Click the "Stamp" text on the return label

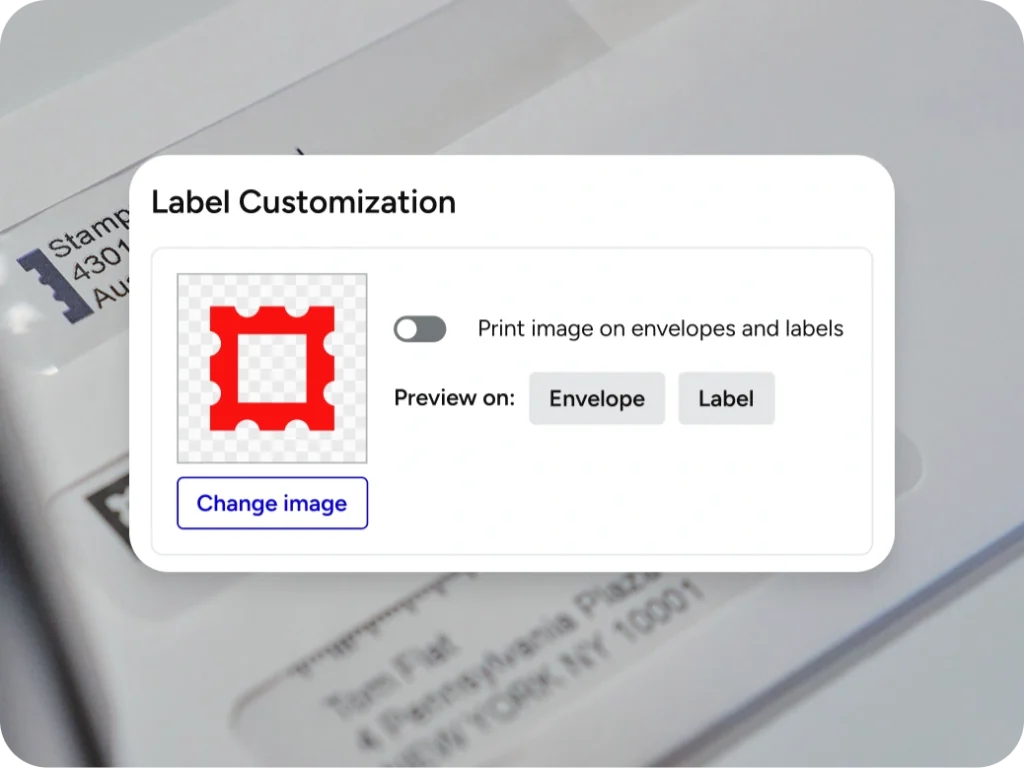(x=90, y=233)
